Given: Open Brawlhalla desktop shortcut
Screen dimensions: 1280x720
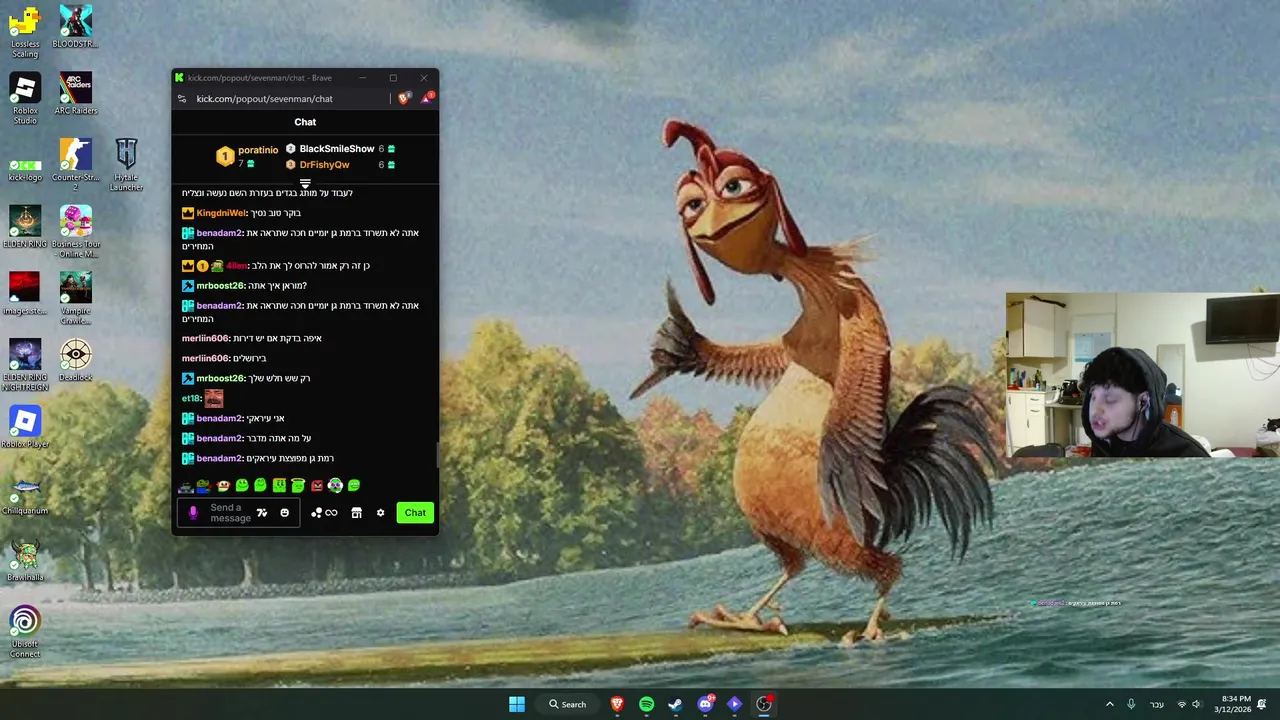Looking at the screenshot, I should (25, 561).
